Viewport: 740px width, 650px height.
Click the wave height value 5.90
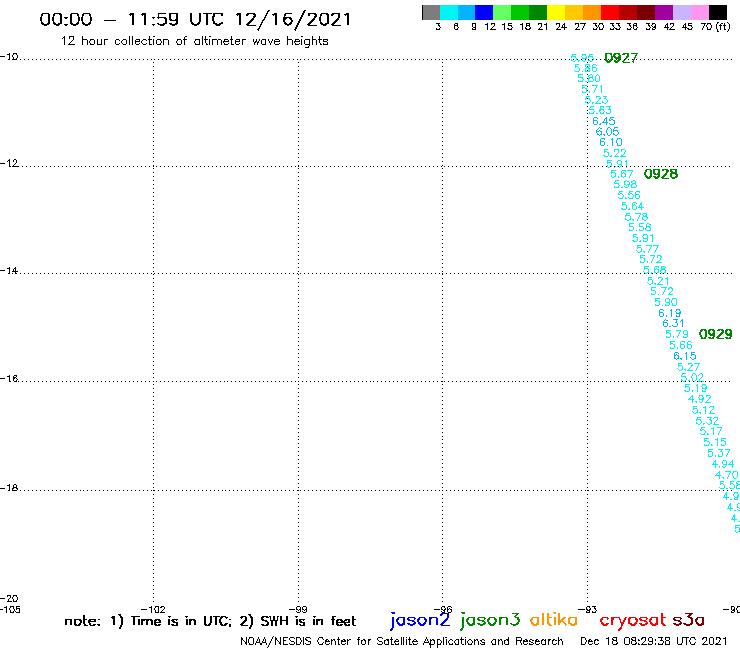click(x=665, y=302)
